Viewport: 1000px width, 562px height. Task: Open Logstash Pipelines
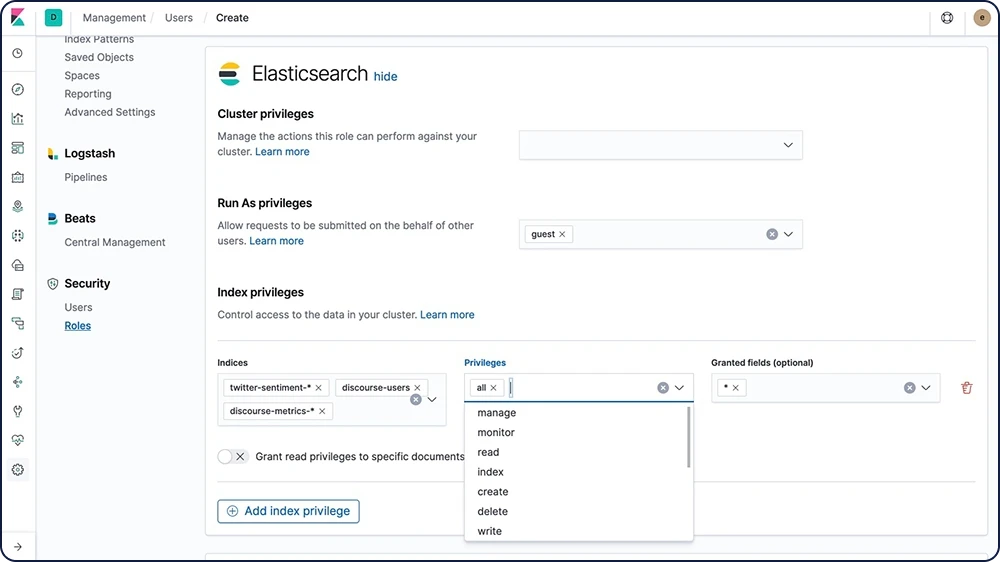tap(85, 177)
